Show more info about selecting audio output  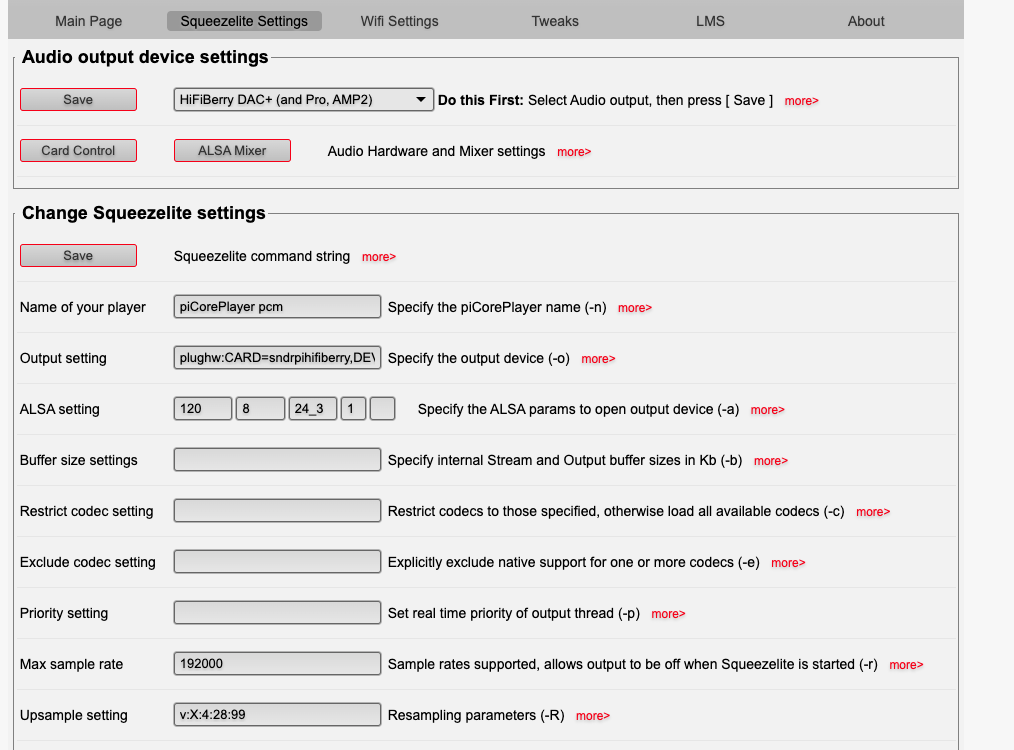[801, 101]
